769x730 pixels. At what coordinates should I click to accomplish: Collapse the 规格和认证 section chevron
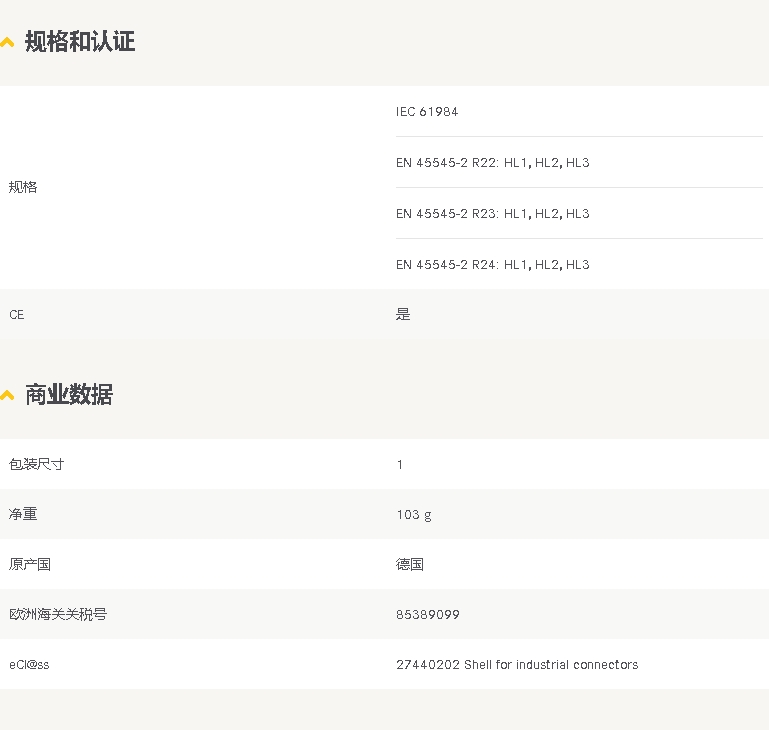pos(7,43)
